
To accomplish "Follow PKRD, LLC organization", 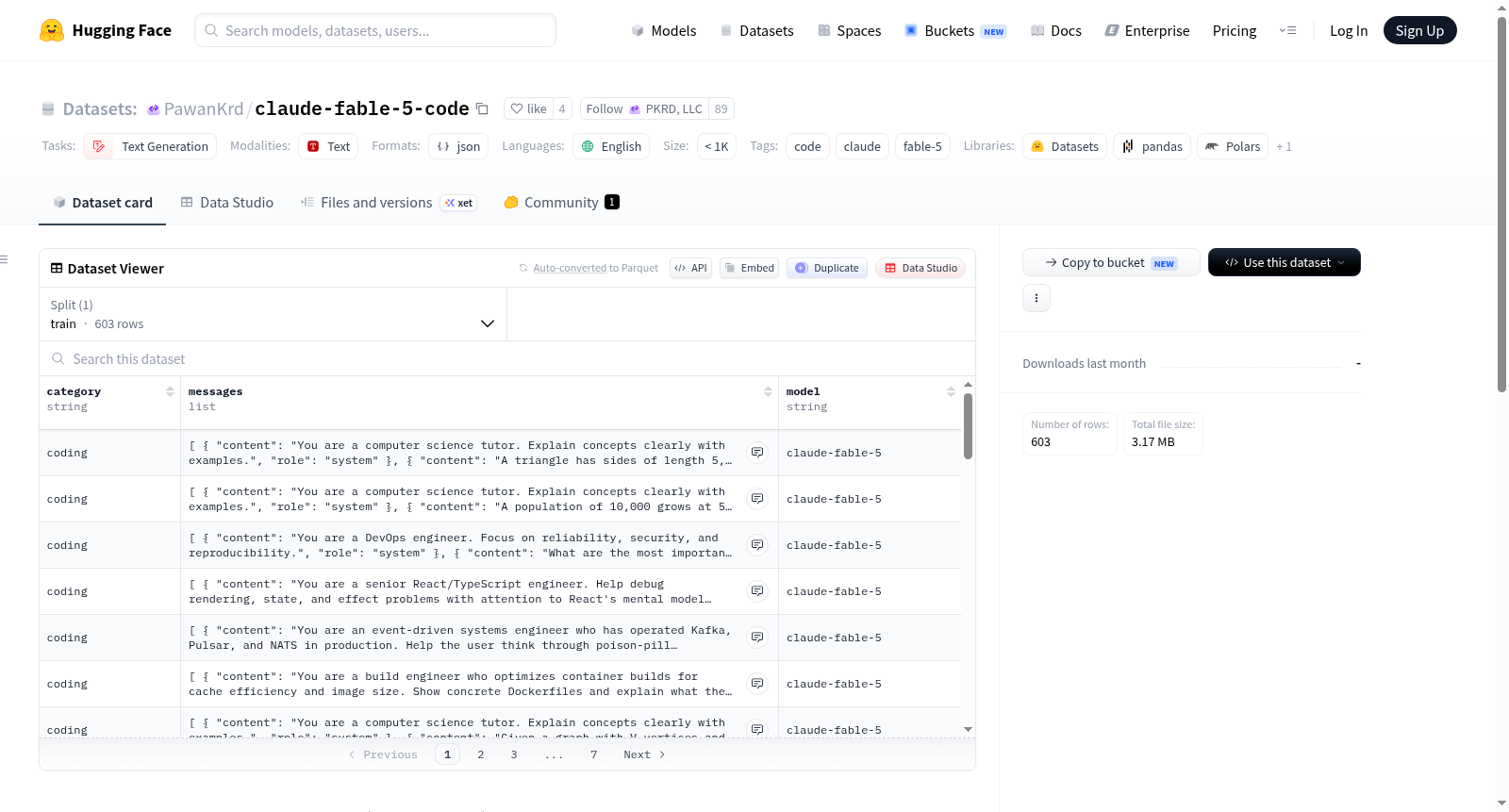I will click(644, 108).
